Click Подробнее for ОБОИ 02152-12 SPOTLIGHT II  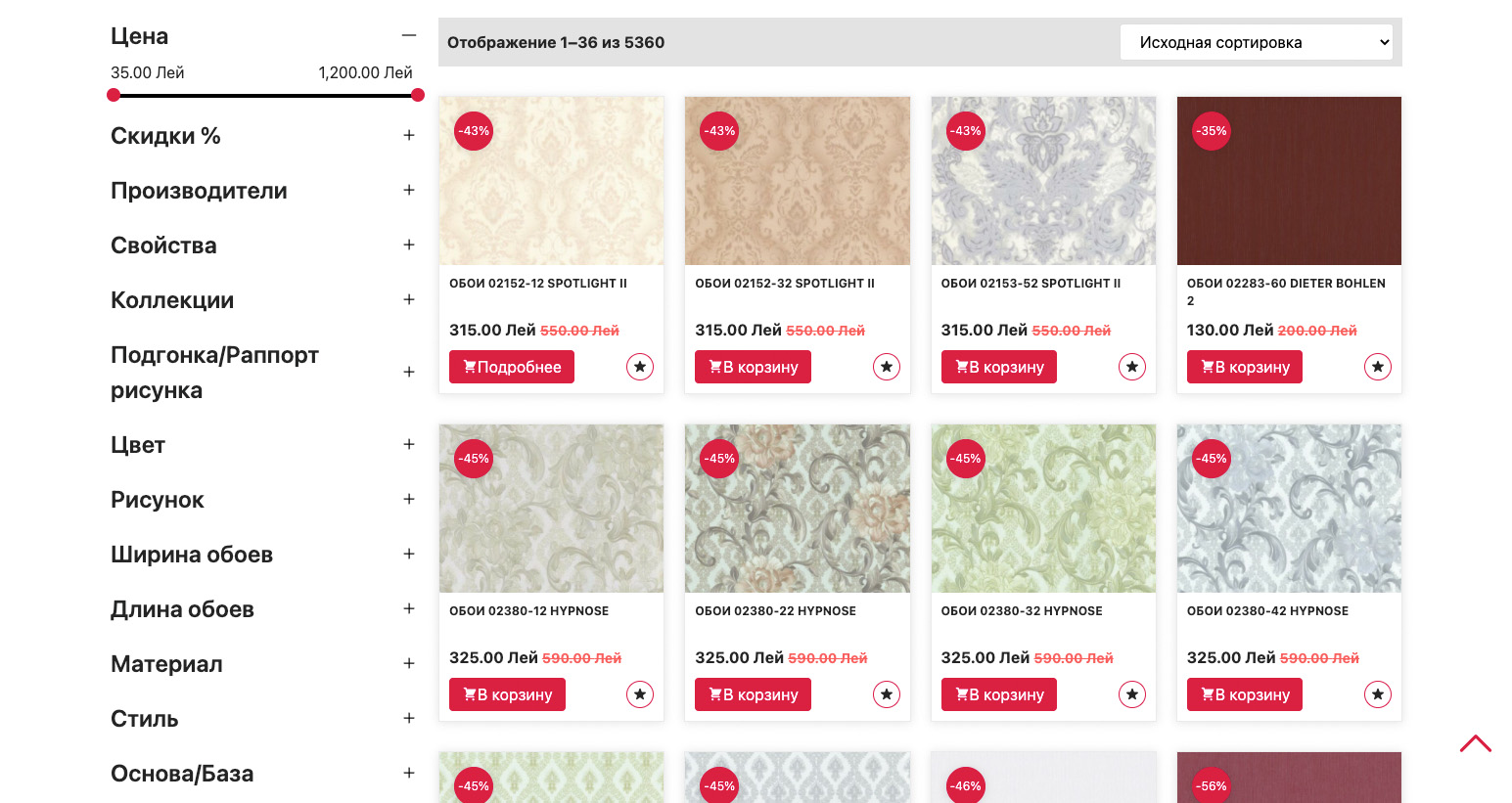512,367
